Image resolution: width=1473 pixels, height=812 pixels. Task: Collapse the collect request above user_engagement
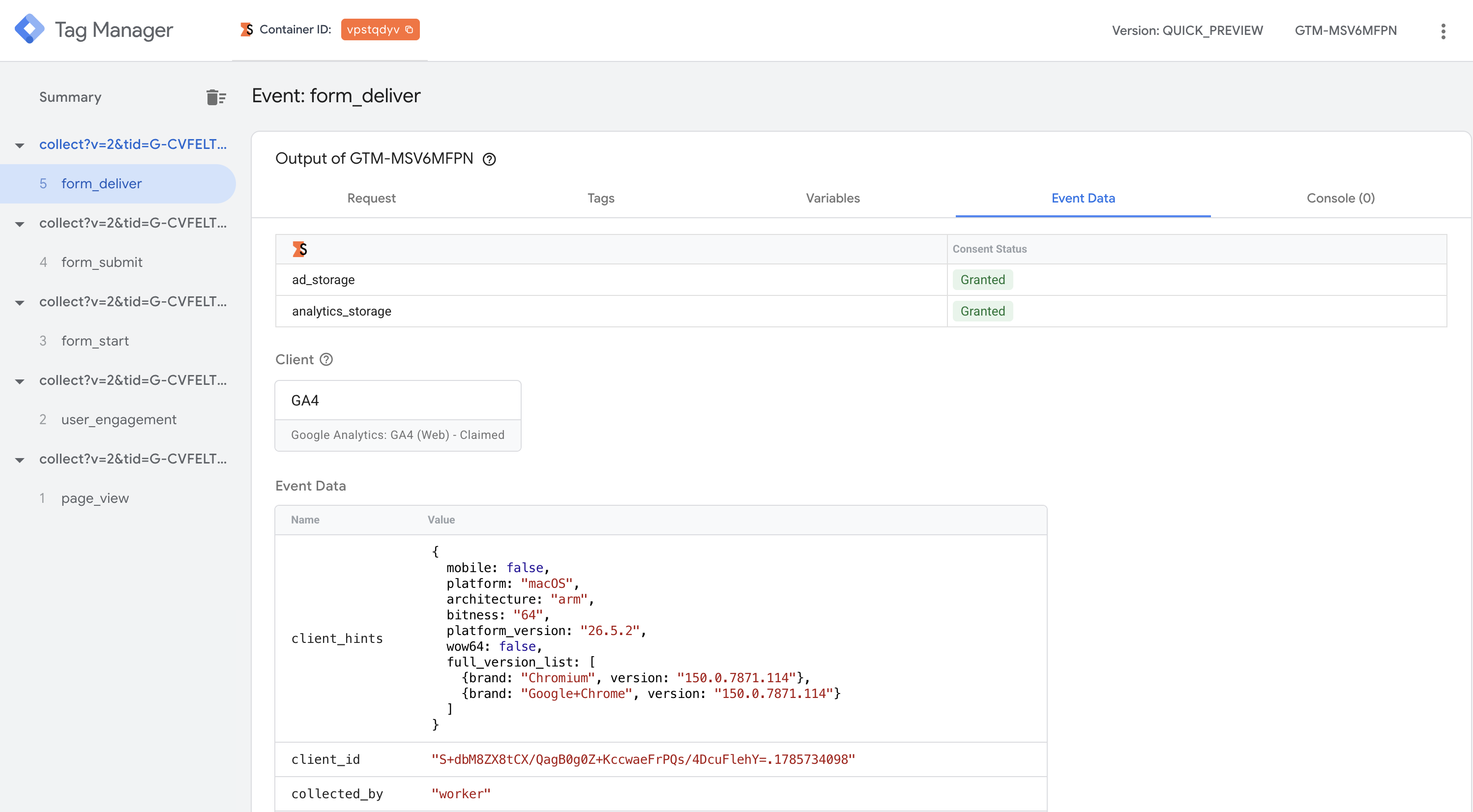click(20, 381)
